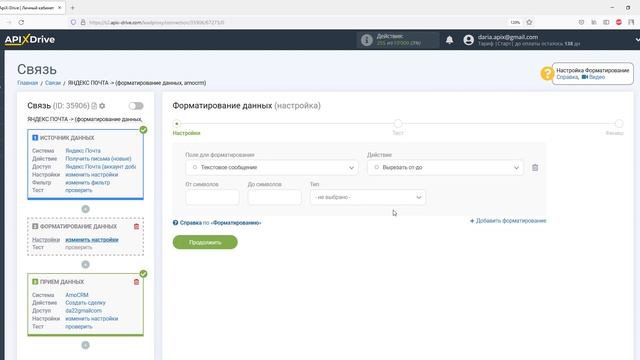
Task: Click the lock icon in the address bar
Action: coord(83,22)
